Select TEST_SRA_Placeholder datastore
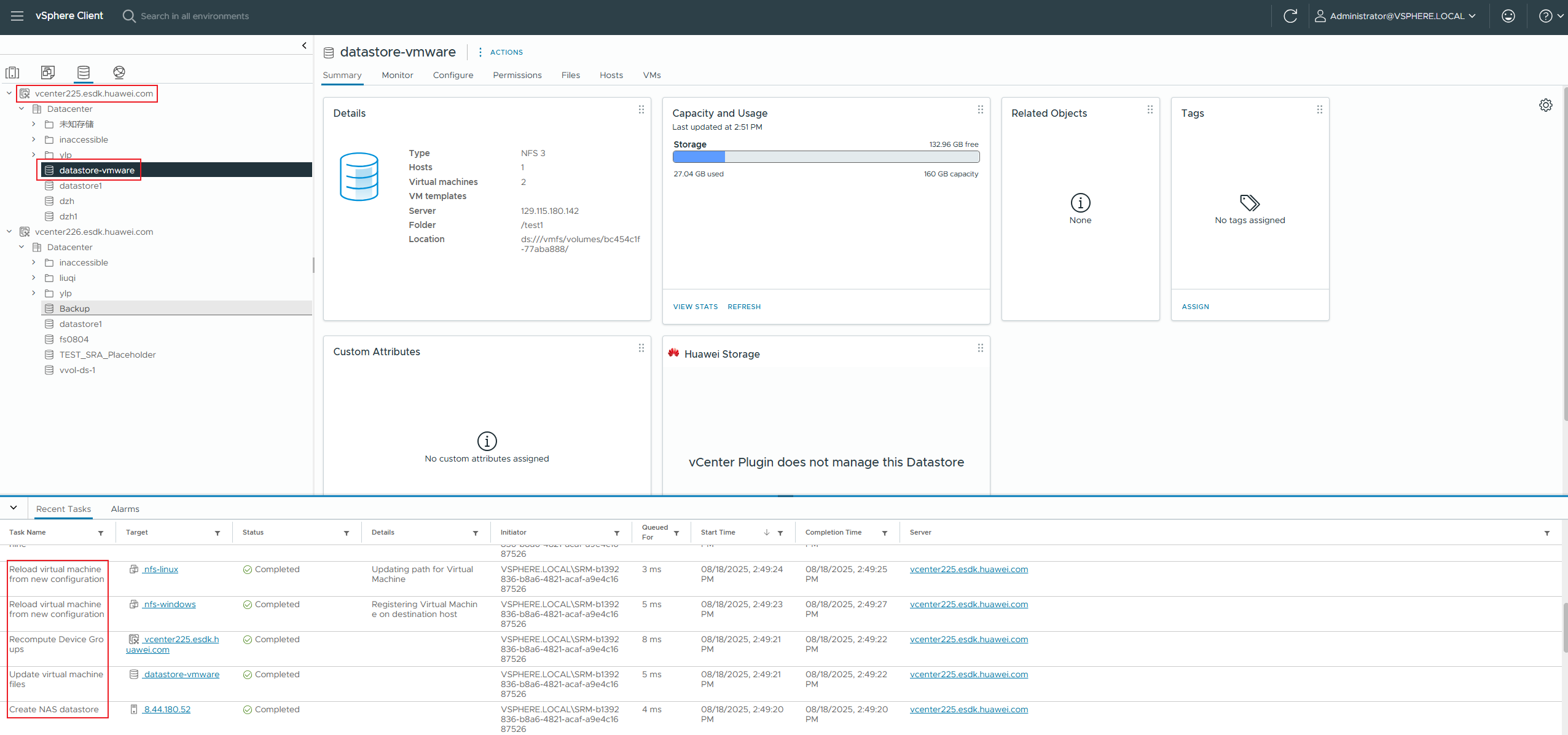Image resolution: width=1568 pixels, height=735 pixels. (108, 355)
